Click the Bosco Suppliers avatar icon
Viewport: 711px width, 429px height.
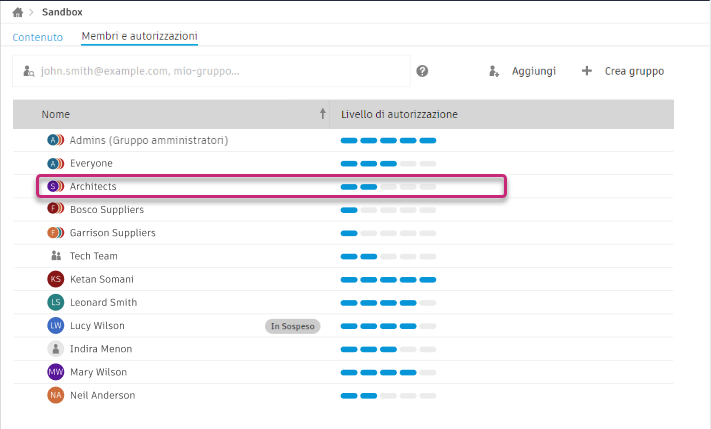pos(55,209)
